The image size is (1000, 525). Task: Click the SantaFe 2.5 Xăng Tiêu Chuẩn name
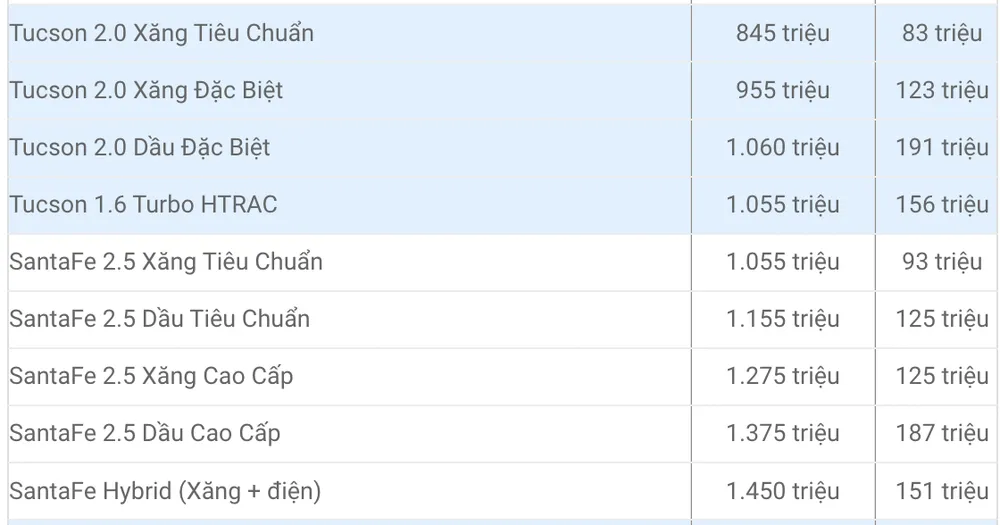coord(166,262)
